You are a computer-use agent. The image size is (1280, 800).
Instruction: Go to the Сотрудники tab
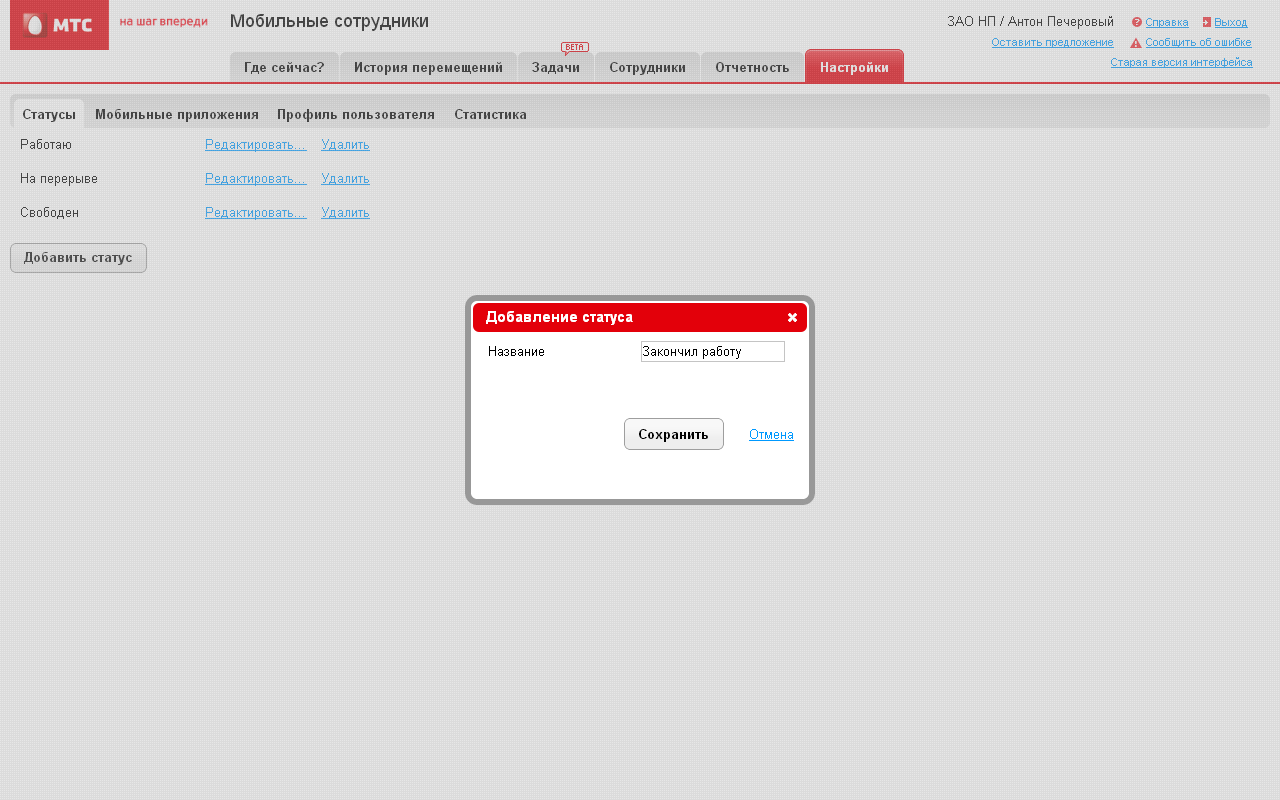(x=647, y=68)
